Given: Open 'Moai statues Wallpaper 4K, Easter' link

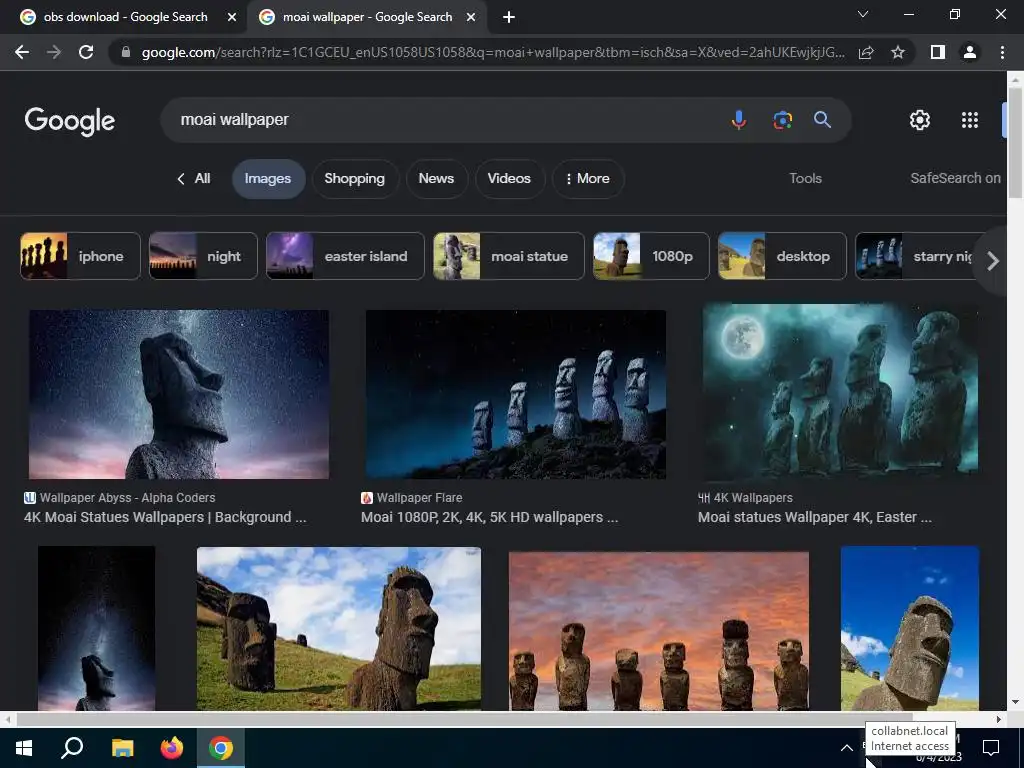Looking at the screenshot, I should [814, 517].
